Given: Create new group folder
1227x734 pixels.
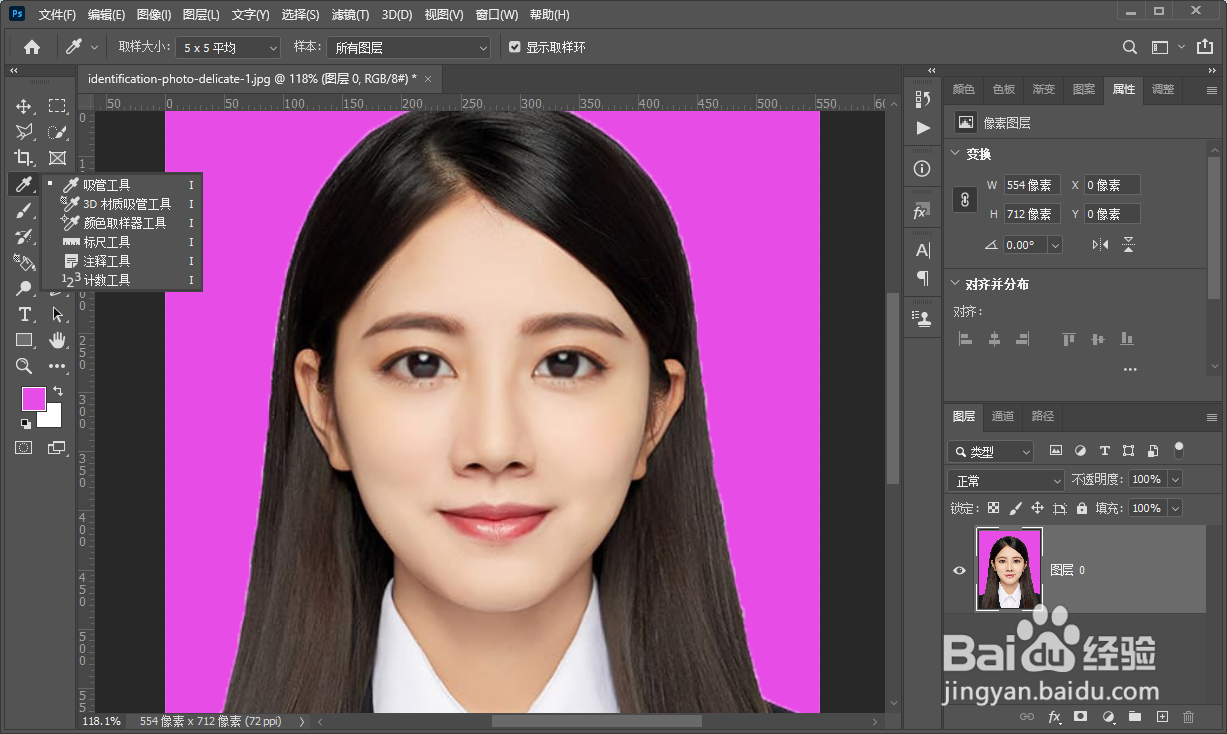Looking at the screenshot, I should (x=1135, y=717).
